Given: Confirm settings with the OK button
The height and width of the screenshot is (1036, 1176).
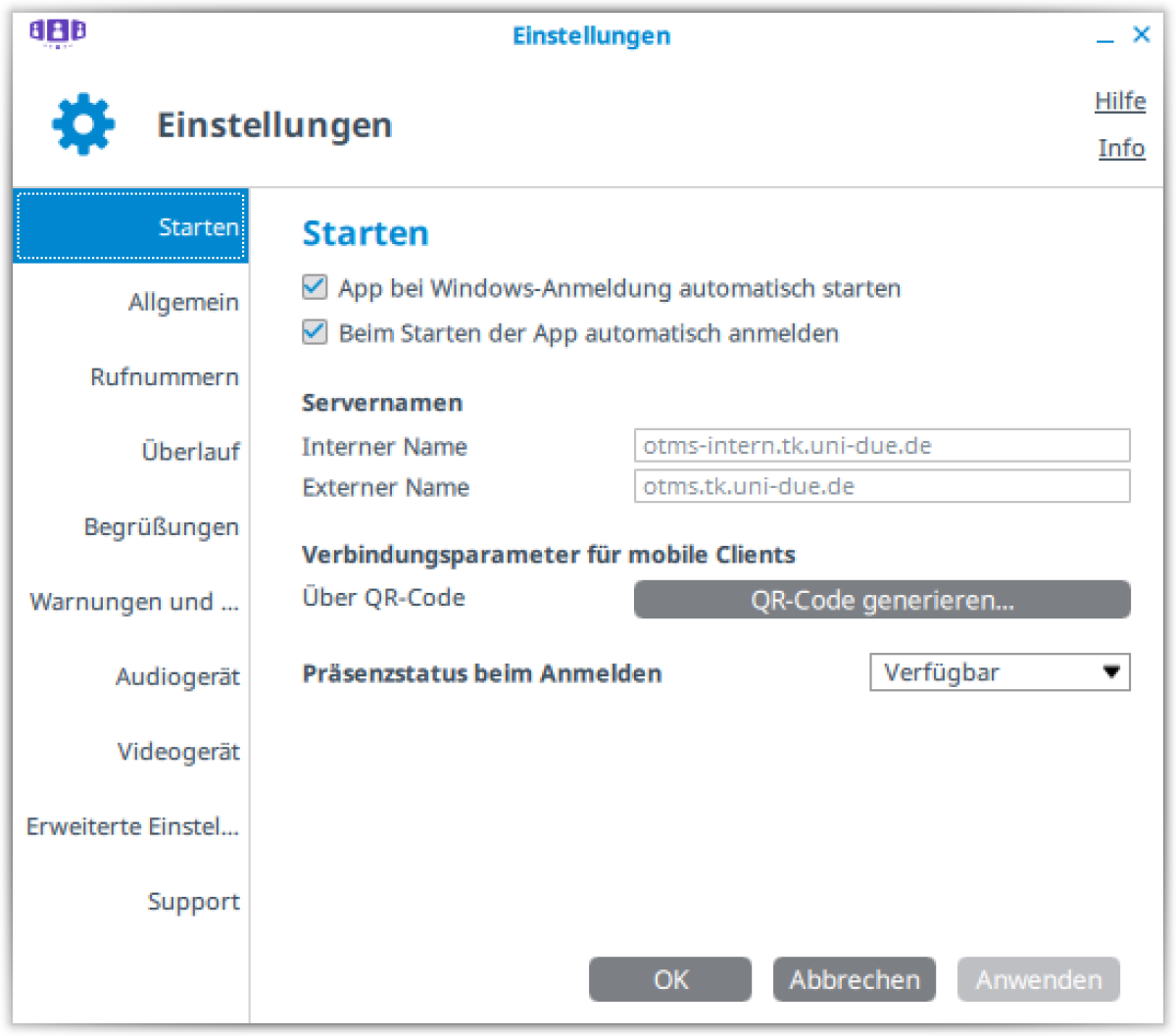Looking at the screenshot, I should click(x=670, y=979).
